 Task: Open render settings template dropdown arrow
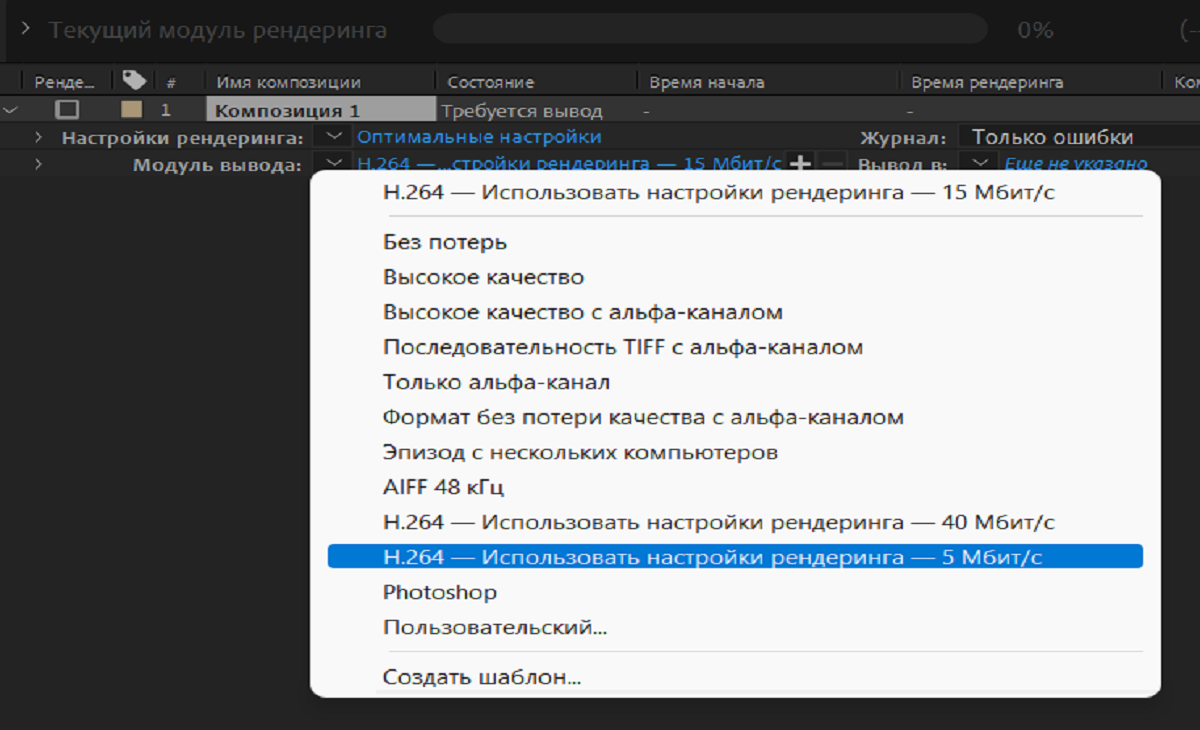pyautogui.click(x=333, y=137)
